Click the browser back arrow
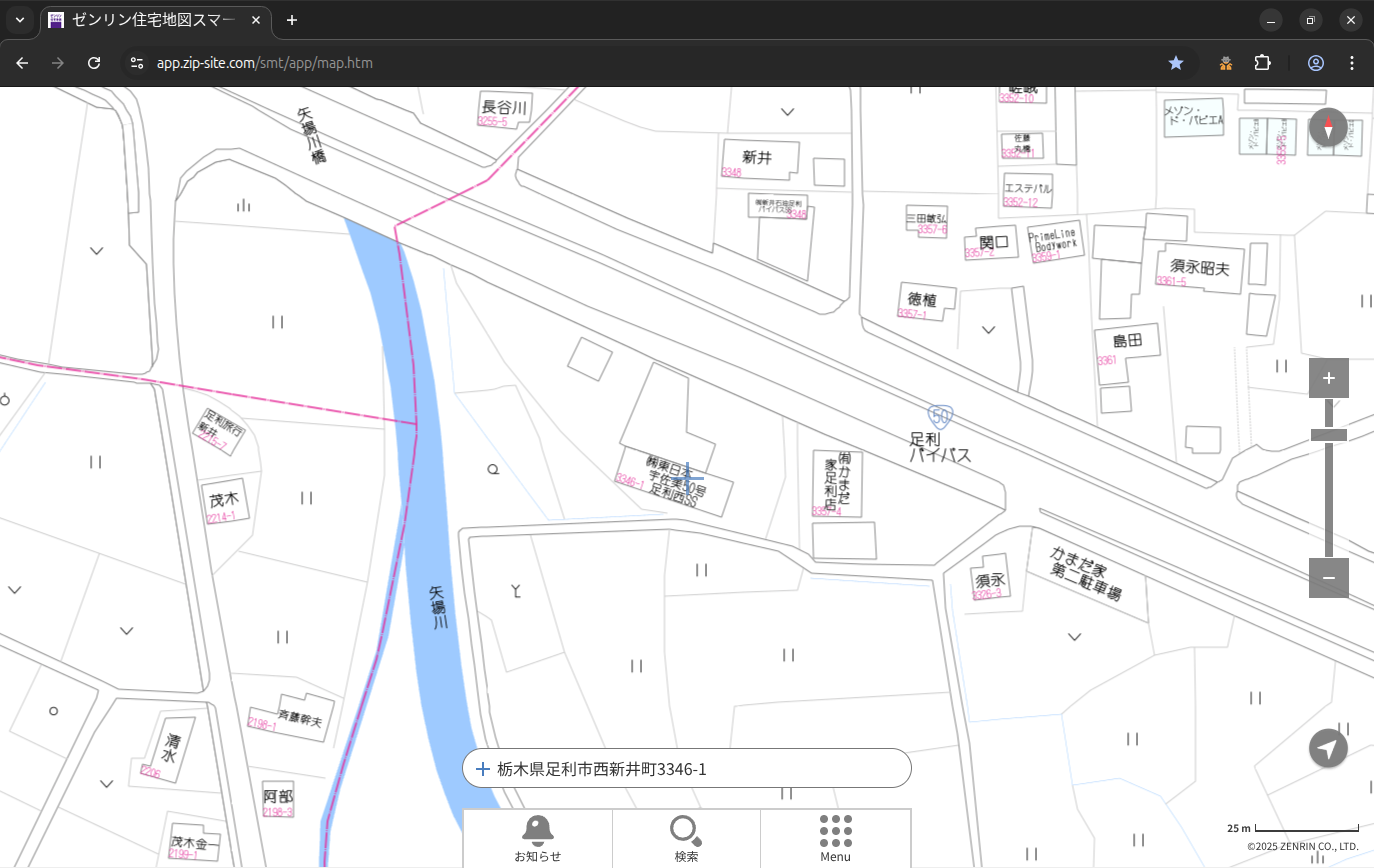 tap(22, 63)
